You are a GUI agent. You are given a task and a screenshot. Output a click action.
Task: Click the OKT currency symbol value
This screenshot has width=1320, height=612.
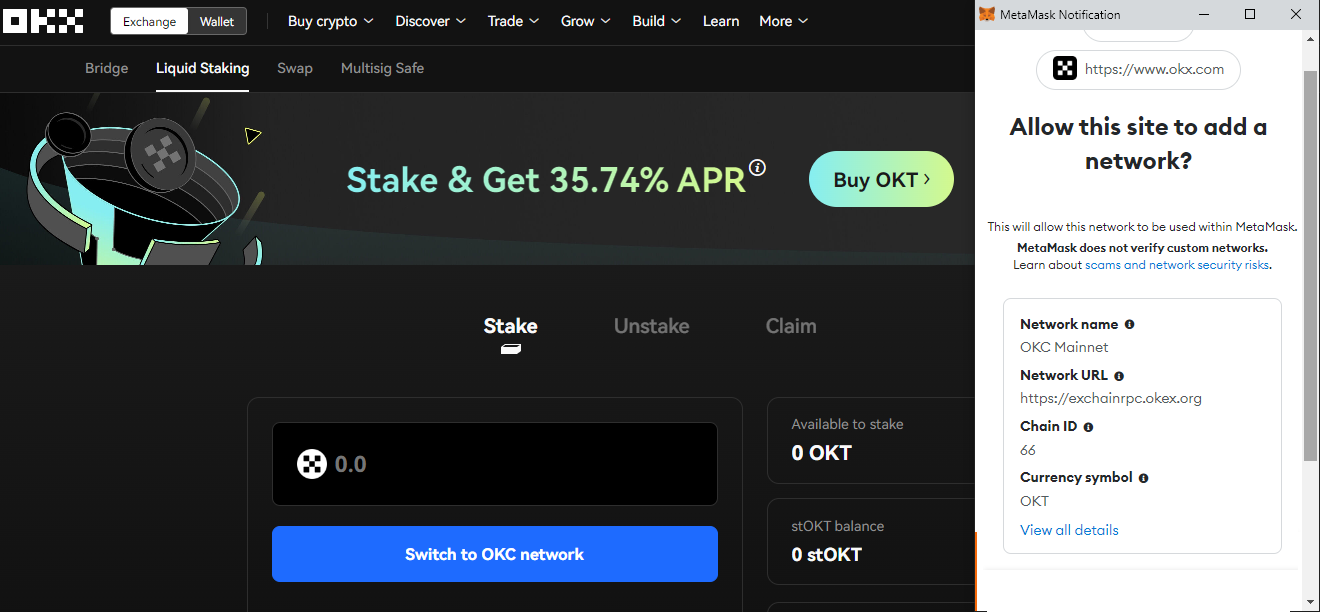(1034, 501)
